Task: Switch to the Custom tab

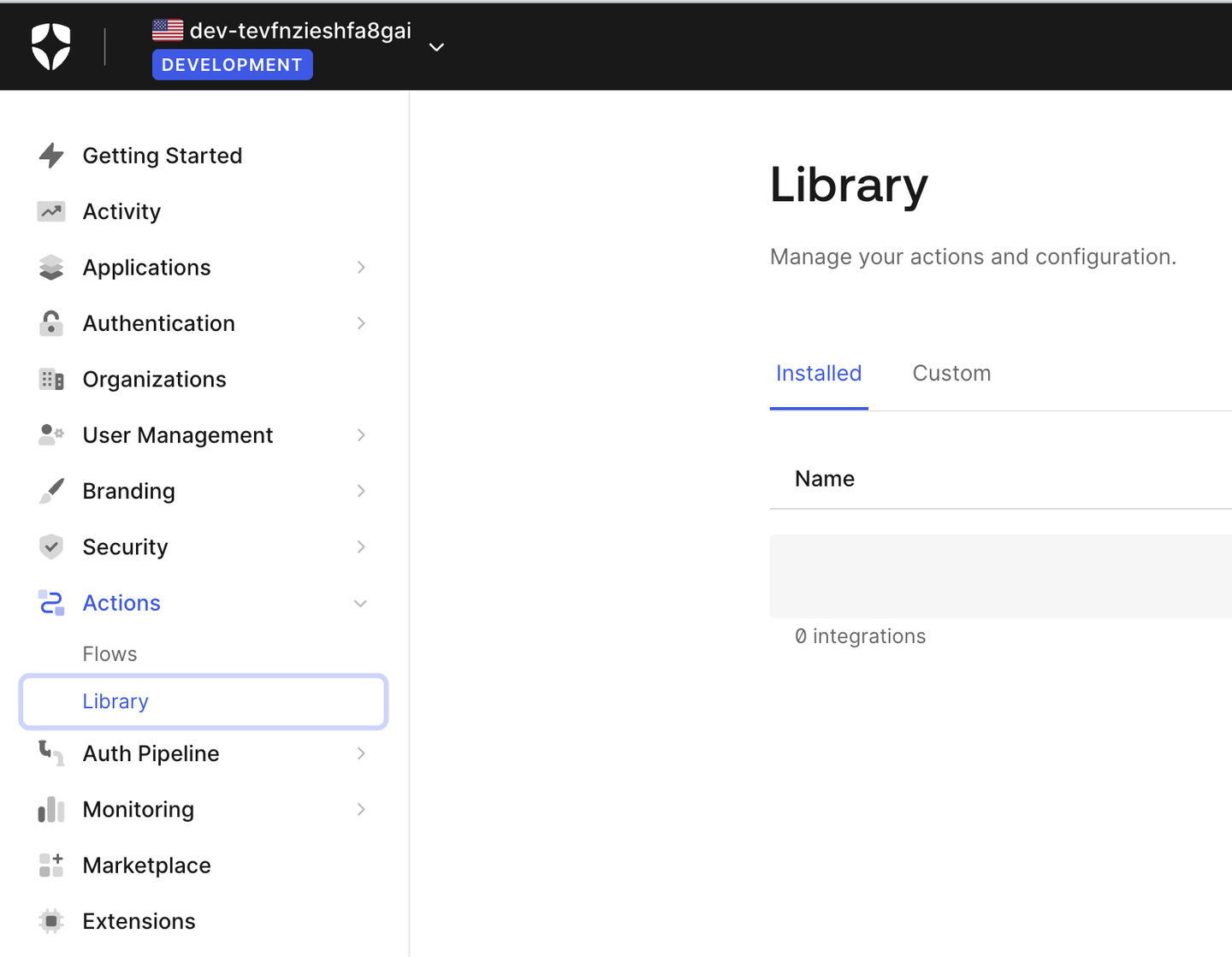Action: (x=951, y=374)
